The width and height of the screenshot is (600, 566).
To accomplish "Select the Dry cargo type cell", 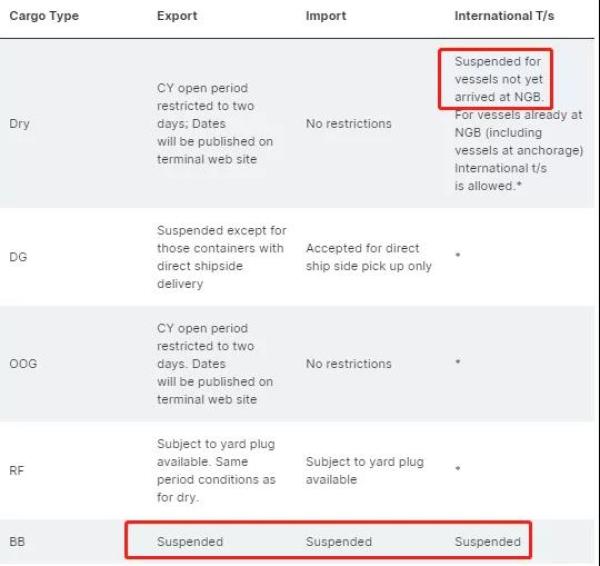I will (x=18, y=124).
